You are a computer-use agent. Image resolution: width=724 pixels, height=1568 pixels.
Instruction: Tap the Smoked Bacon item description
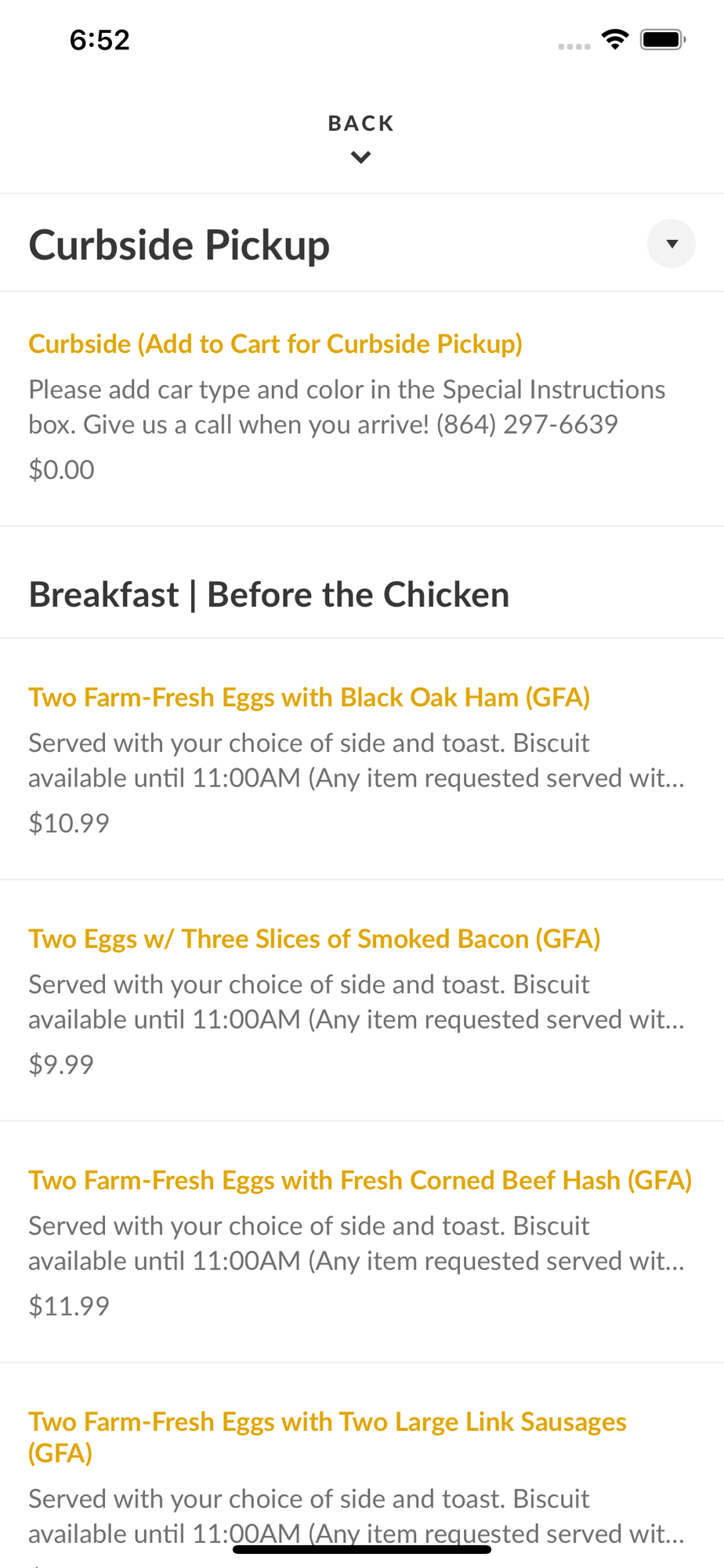point(356,1002)
